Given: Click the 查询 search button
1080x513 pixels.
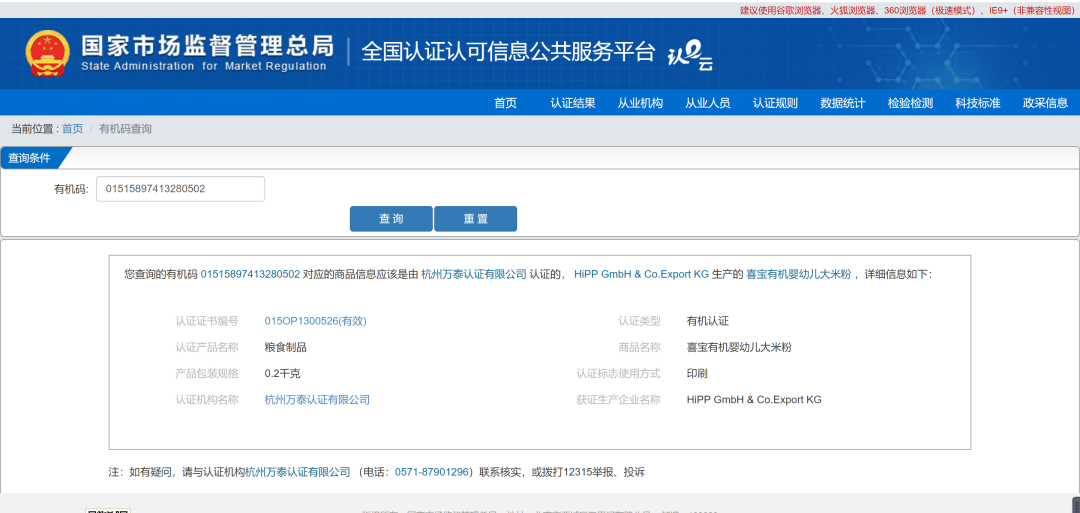Looking at the screenshot, I should click(391, 219).
